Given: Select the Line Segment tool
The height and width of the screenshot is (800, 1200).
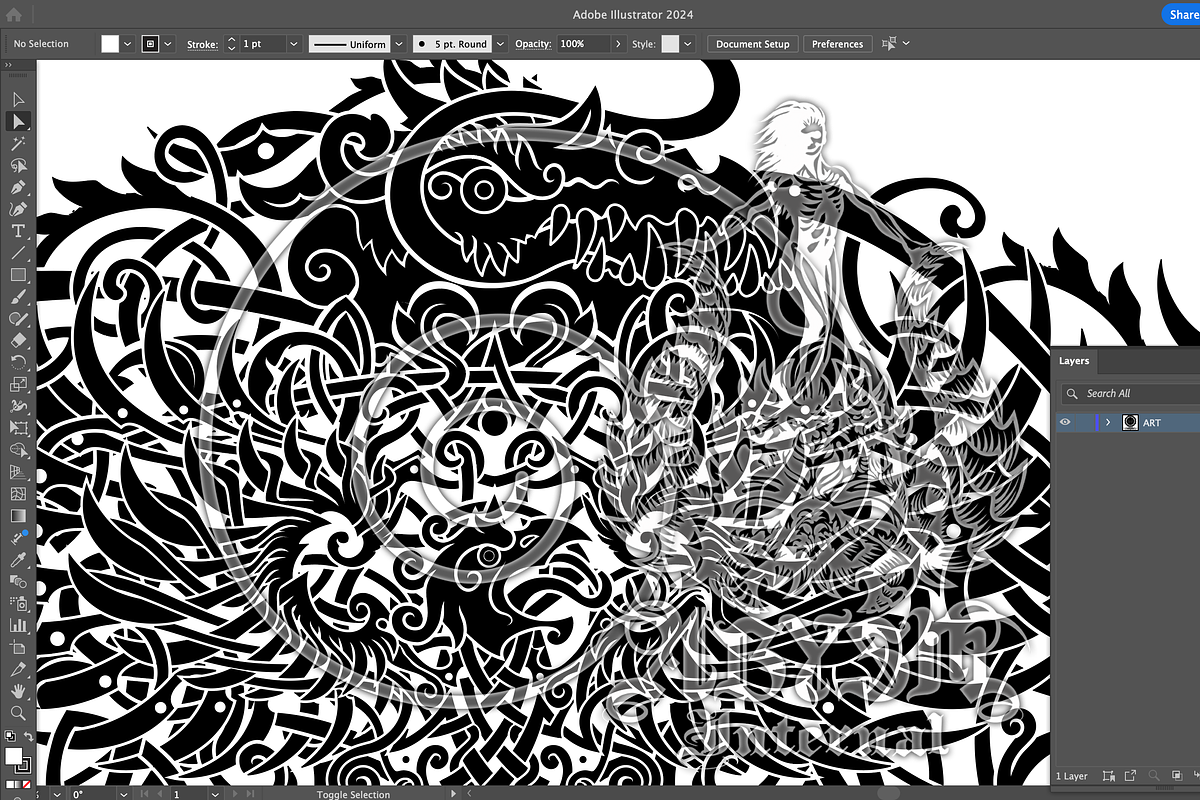Looking at the screenshot, I should 18,253.
